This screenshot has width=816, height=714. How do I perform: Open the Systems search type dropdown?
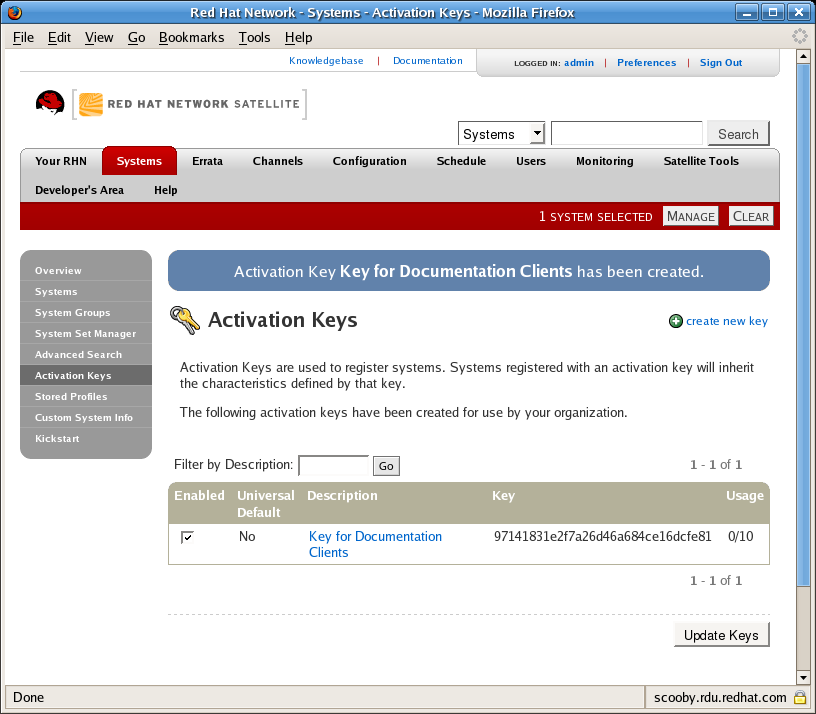501,134
